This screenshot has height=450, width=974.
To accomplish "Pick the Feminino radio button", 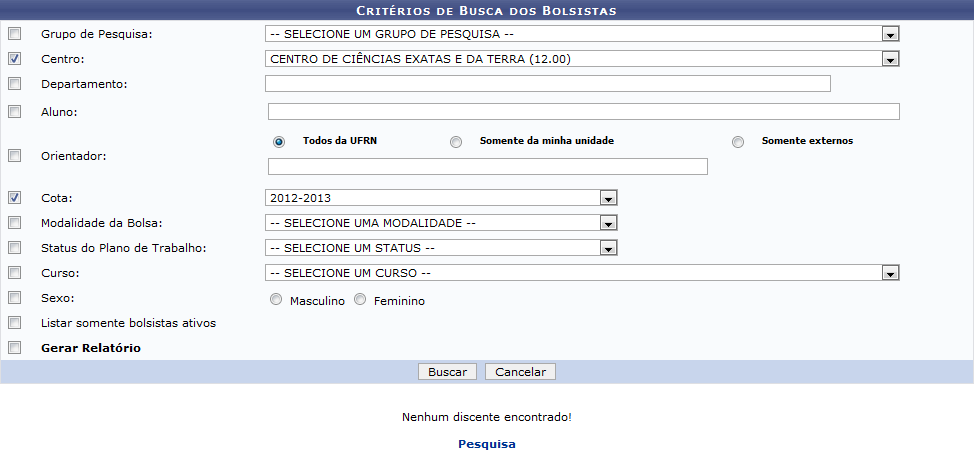I will tap(360, 300).
